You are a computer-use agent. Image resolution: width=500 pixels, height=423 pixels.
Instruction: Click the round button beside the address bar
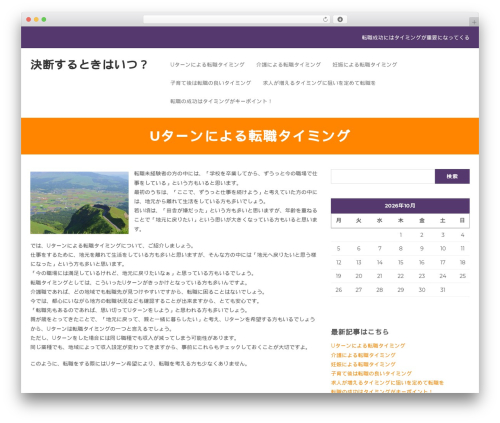point(340,20)
